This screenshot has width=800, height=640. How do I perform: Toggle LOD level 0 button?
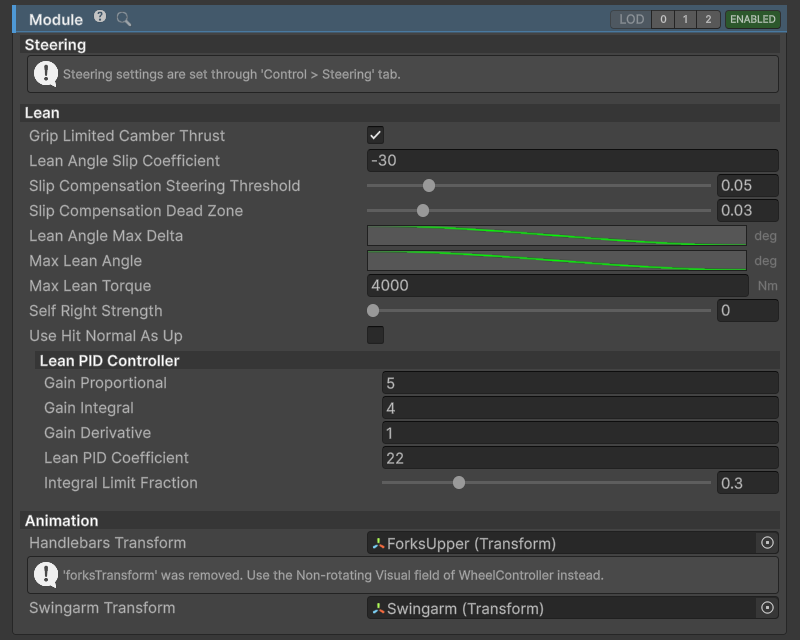pyautogui.click(x=663, y=19)
